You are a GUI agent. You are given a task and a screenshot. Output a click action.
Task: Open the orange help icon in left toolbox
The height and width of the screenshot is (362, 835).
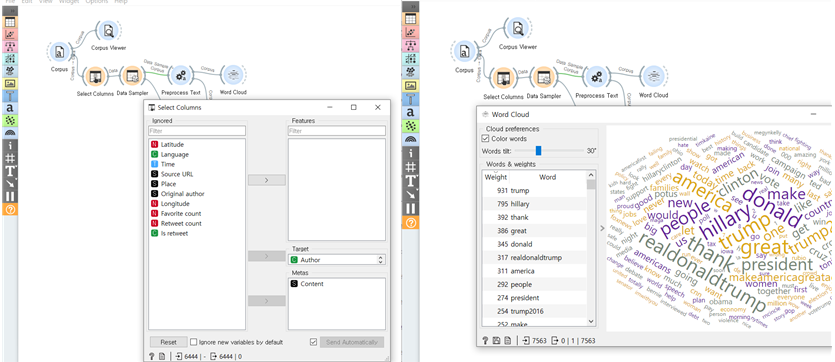coord(9,209)
